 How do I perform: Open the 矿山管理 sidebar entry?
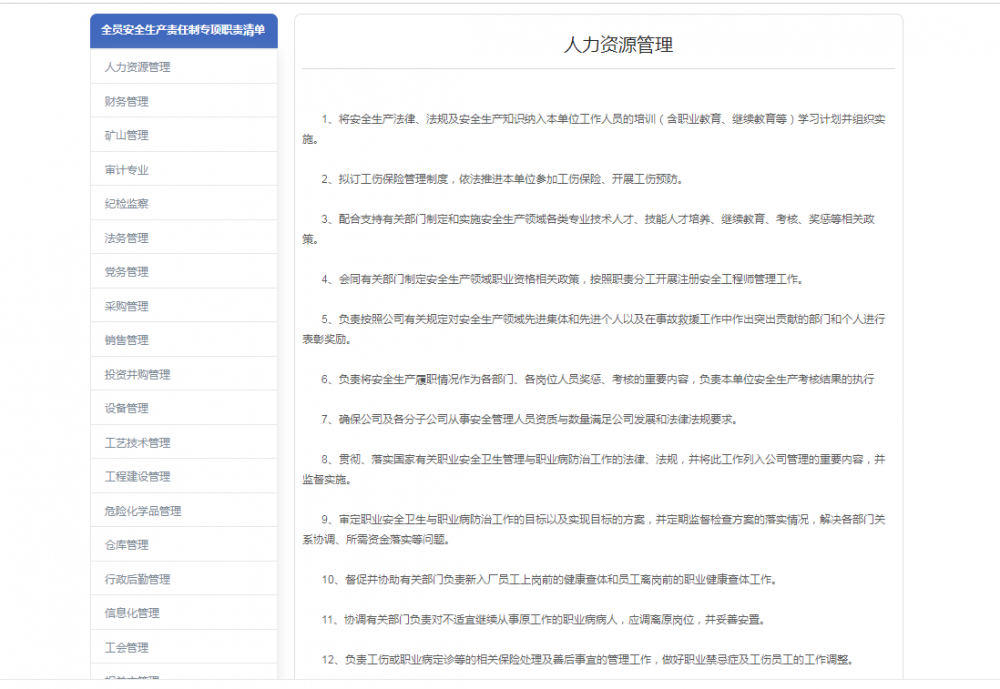pyautogui.click(x=184, y=135)
